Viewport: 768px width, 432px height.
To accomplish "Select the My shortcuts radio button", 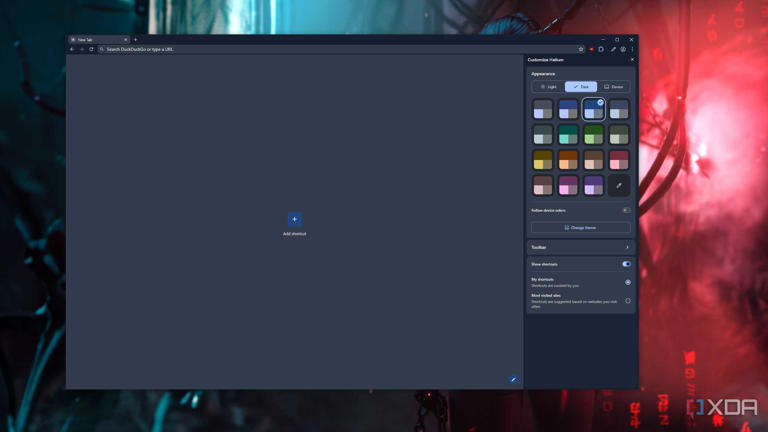I will tap(628, 282).
